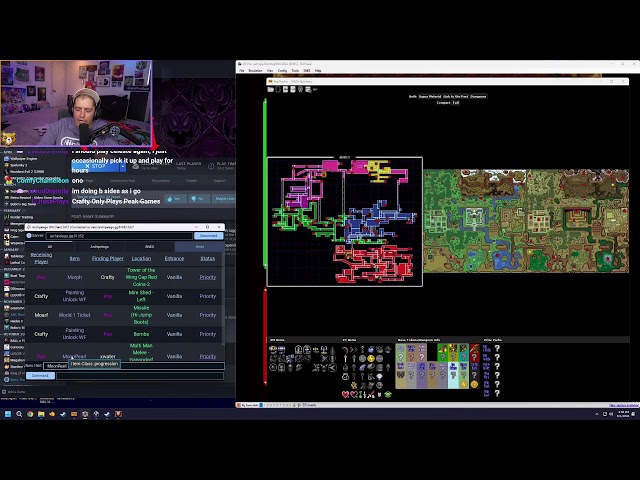The image size is (640, 480).
Task: Click the Super Metroid Zebes map
Action: [344, 222]
